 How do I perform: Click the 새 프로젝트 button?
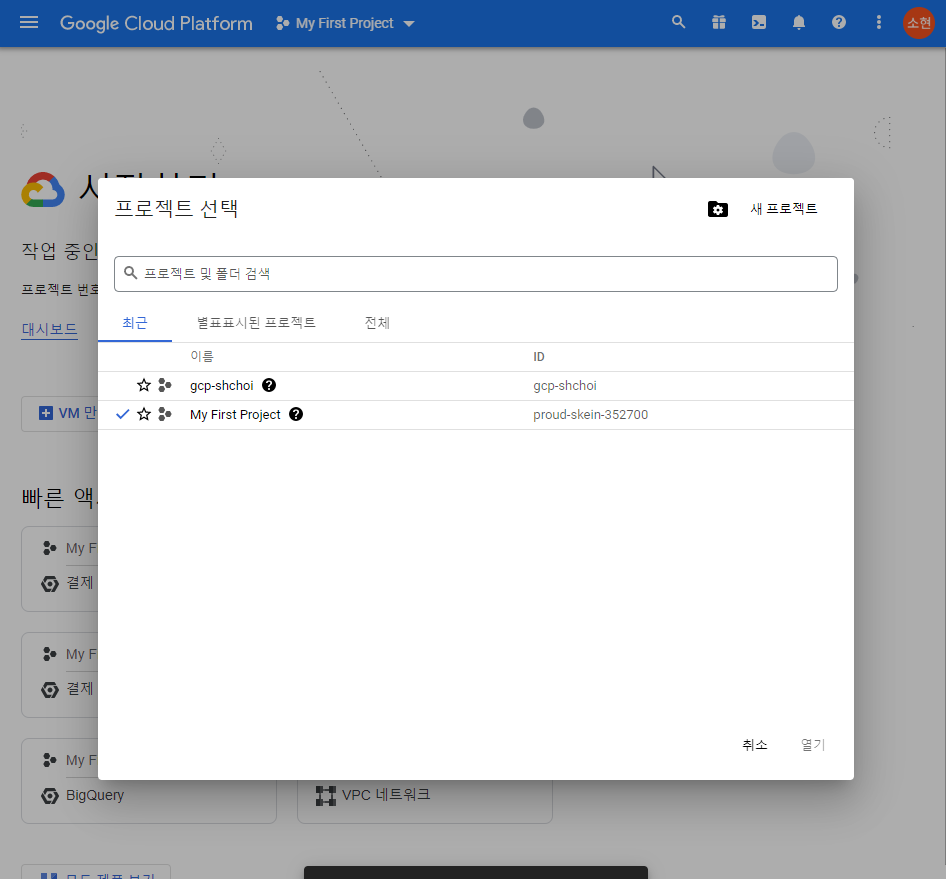(x=784, y=209)
